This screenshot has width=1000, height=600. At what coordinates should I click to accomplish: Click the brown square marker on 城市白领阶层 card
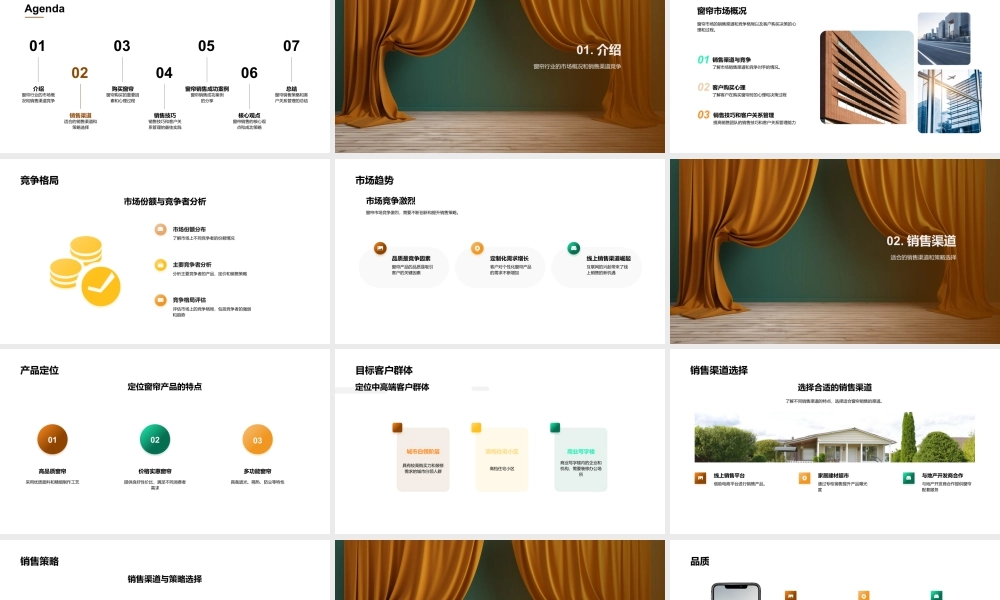click(x=397, y=427)
